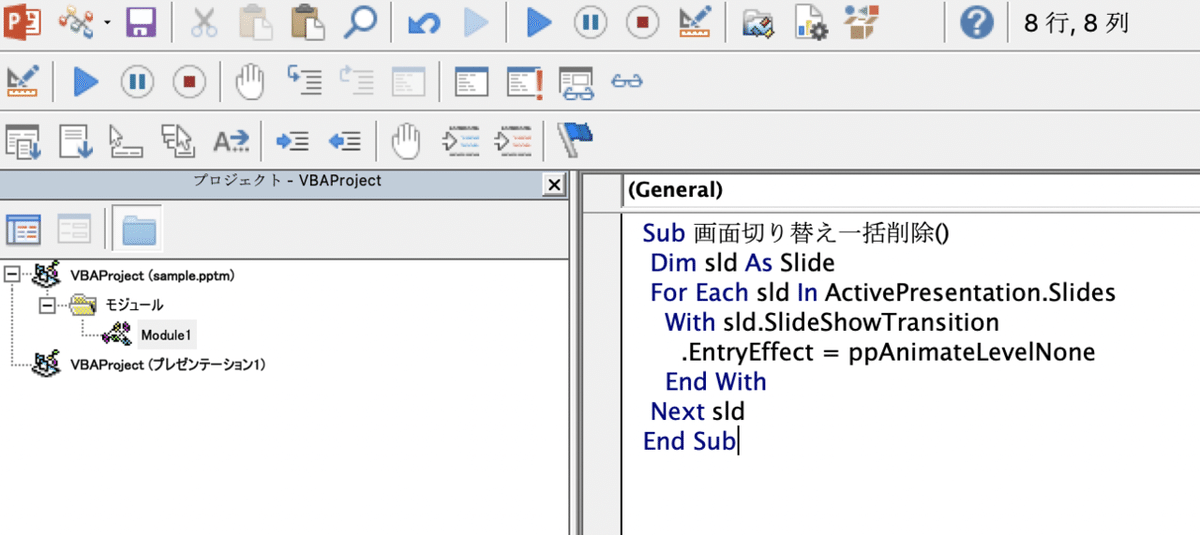This screenshot has height=535, width=1200.
Task: Click the Undo arrow
Action: (424, 22)
